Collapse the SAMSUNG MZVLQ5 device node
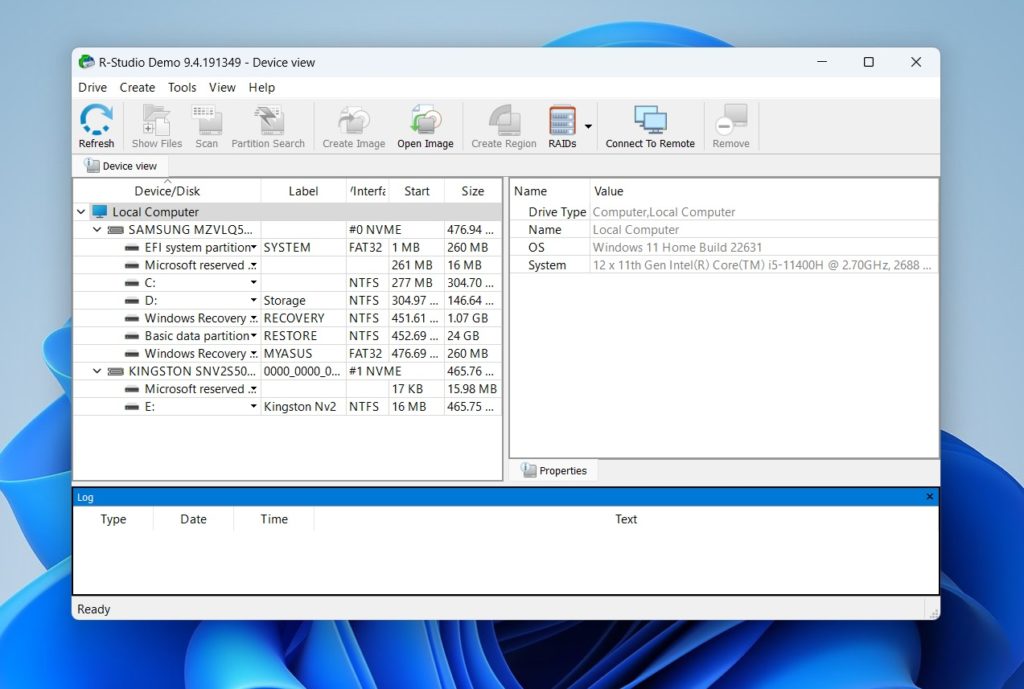 96,229
